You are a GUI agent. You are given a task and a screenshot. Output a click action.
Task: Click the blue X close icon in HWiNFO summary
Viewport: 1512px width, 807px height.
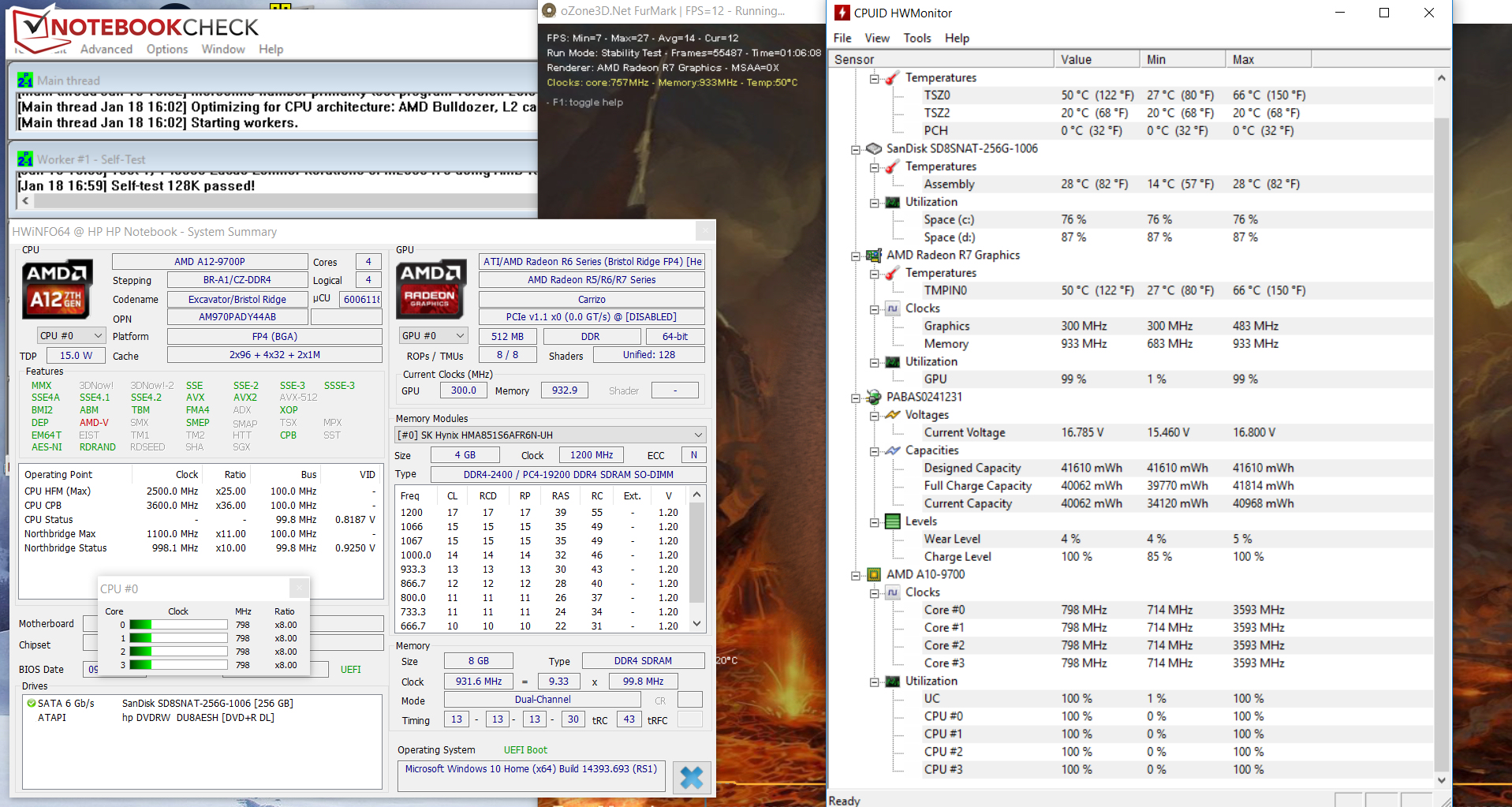[692, 778]
